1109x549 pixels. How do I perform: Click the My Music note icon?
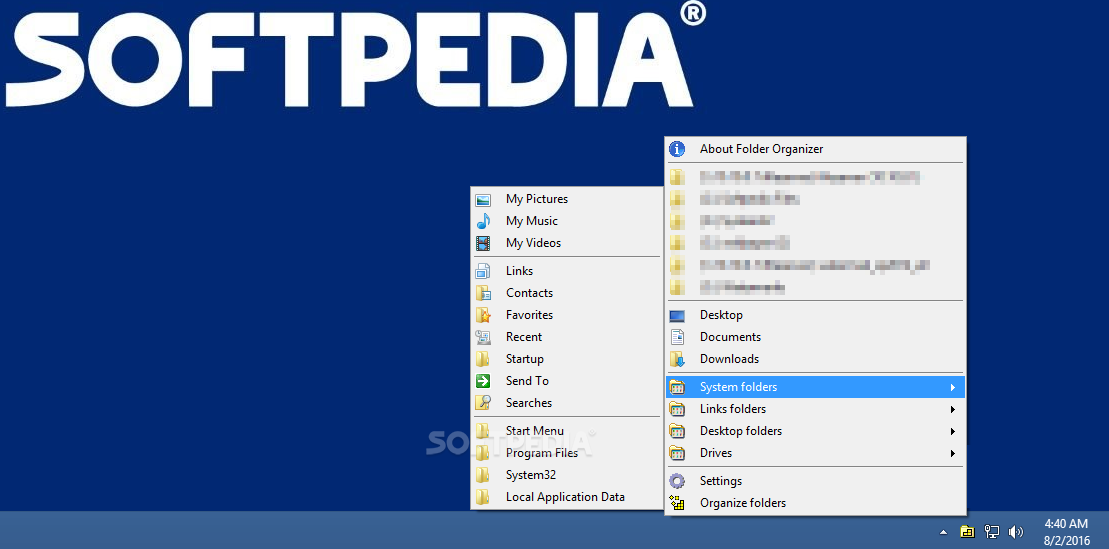tap(483, 221)
